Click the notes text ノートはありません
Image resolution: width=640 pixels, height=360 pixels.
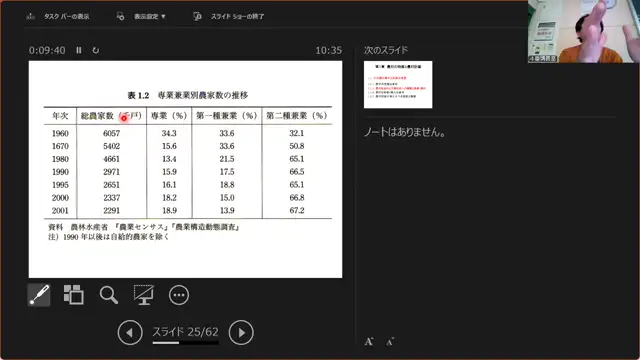(404, 132)
